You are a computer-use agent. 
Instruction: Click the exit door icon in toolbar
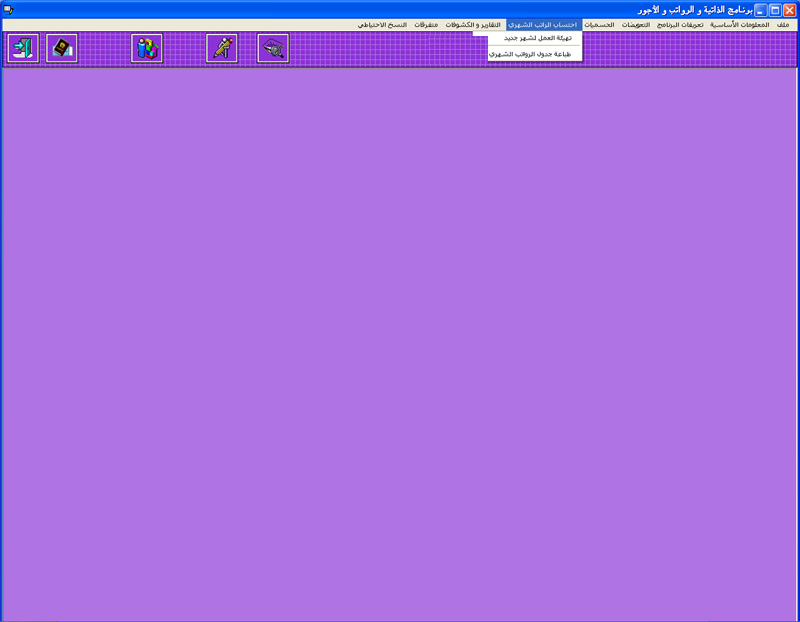point(23,48)
